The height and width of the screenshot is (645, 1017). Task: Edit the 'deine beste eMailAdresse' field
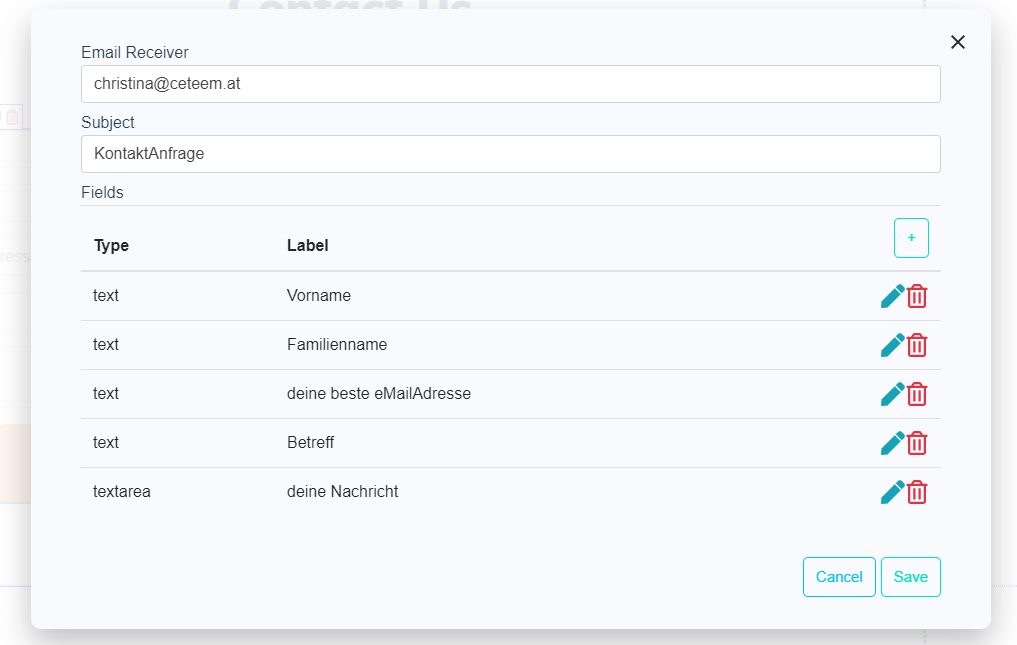(x=892, y=394)
